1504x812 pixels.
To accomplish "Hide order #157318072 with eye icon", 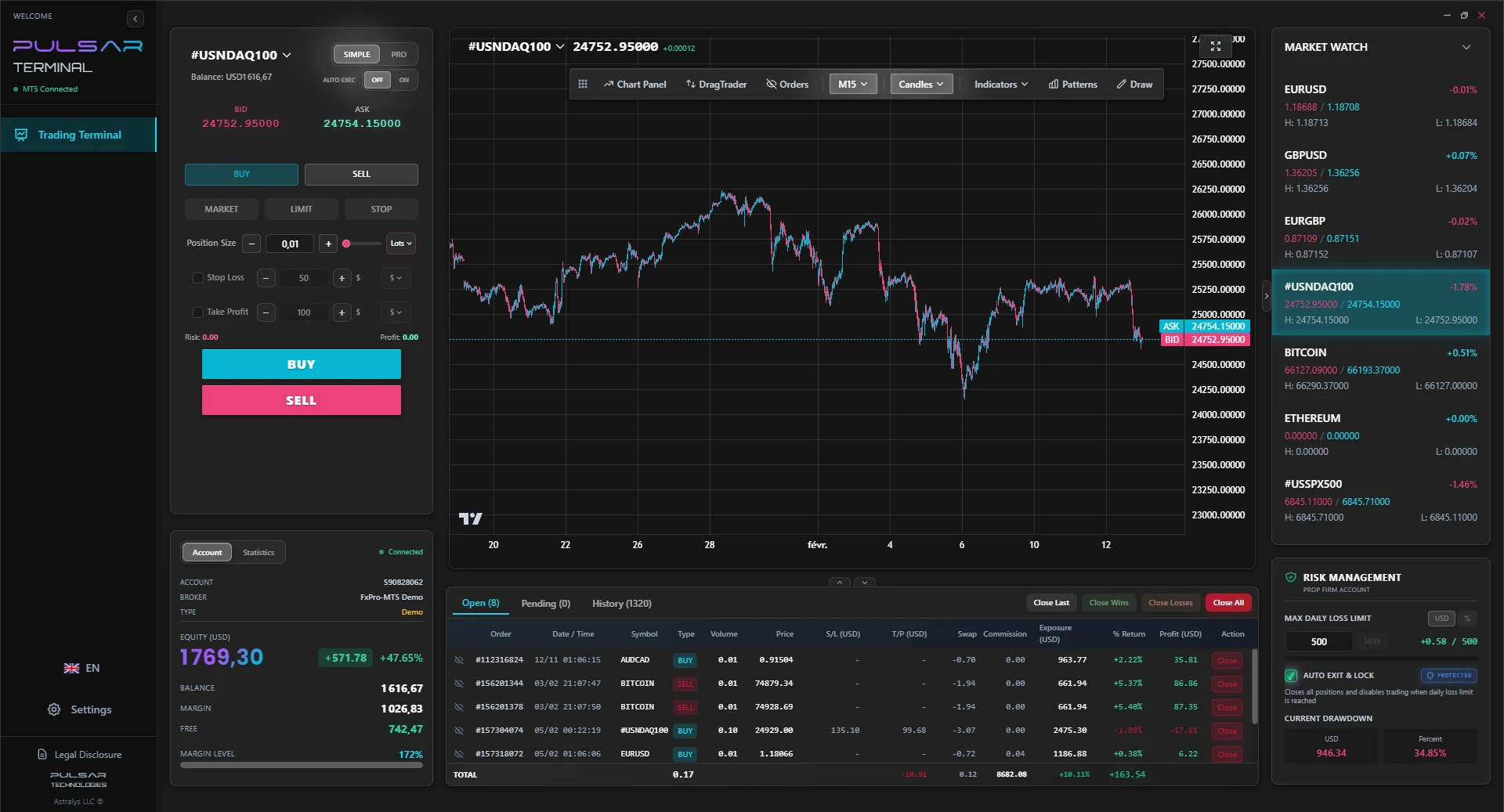I will 459,754.
